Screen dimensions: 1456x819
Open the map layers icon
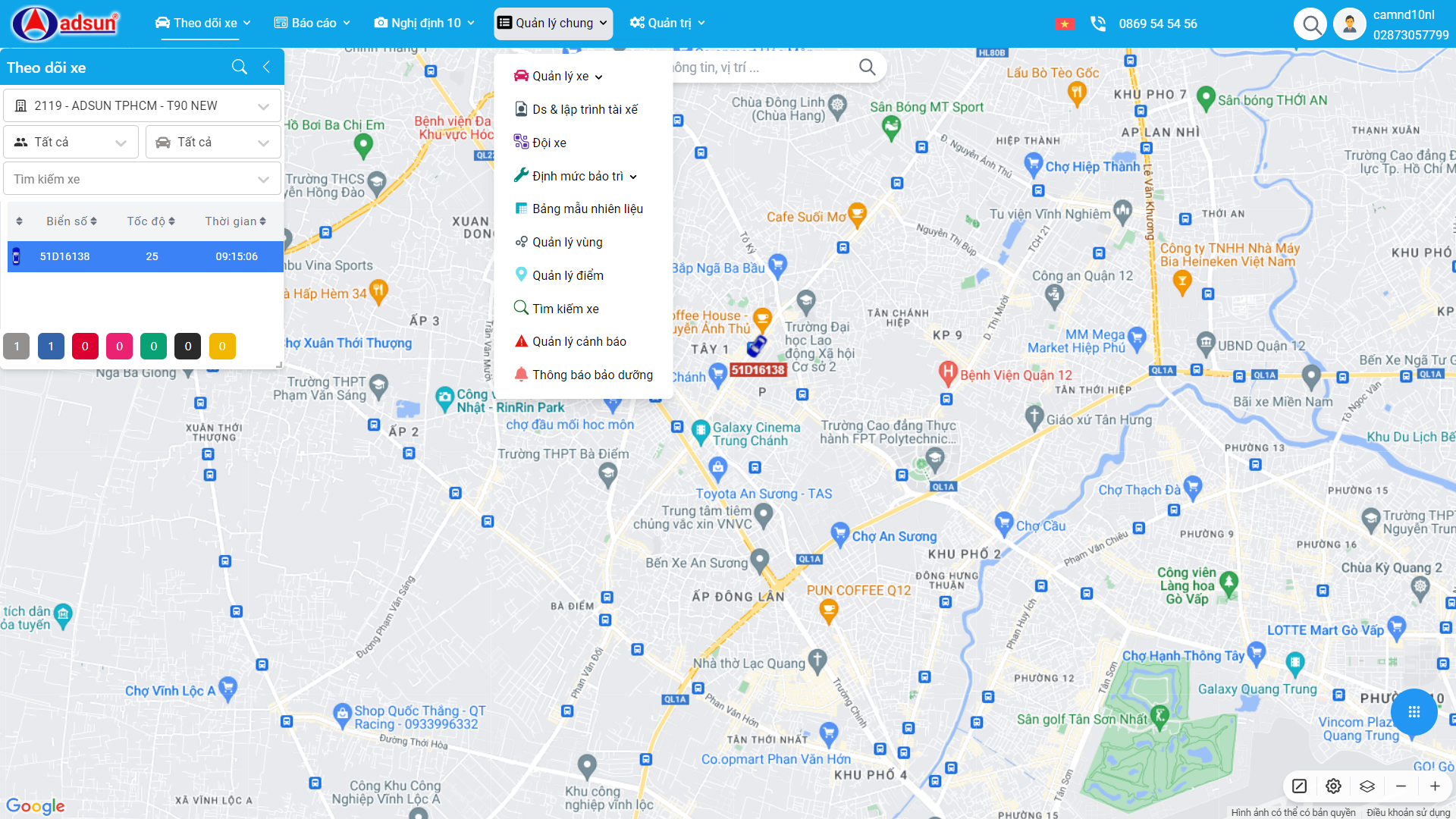click(x=1367, y=786)
